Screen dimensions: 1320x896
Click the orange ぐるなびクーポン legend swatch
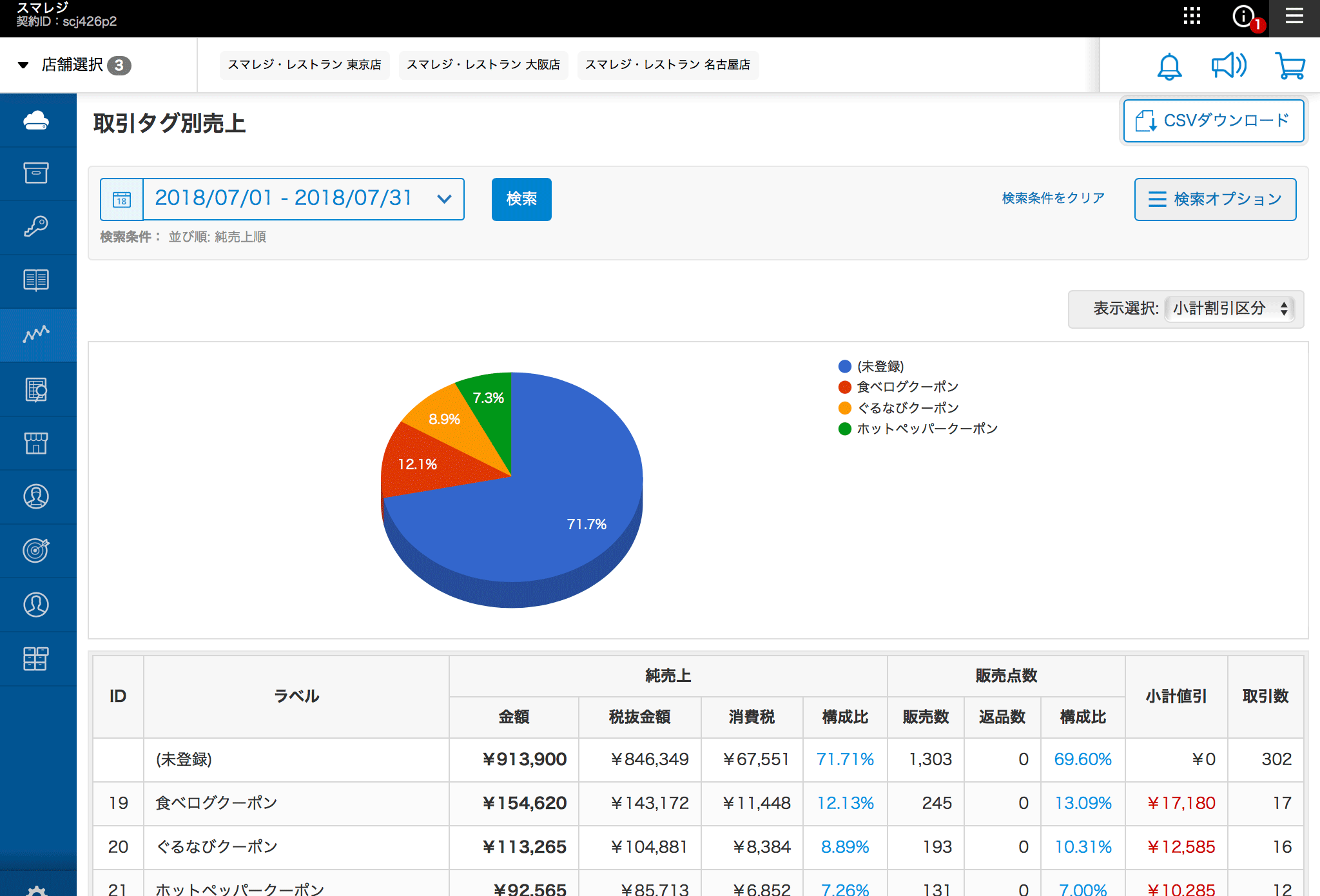click(845, 408)
